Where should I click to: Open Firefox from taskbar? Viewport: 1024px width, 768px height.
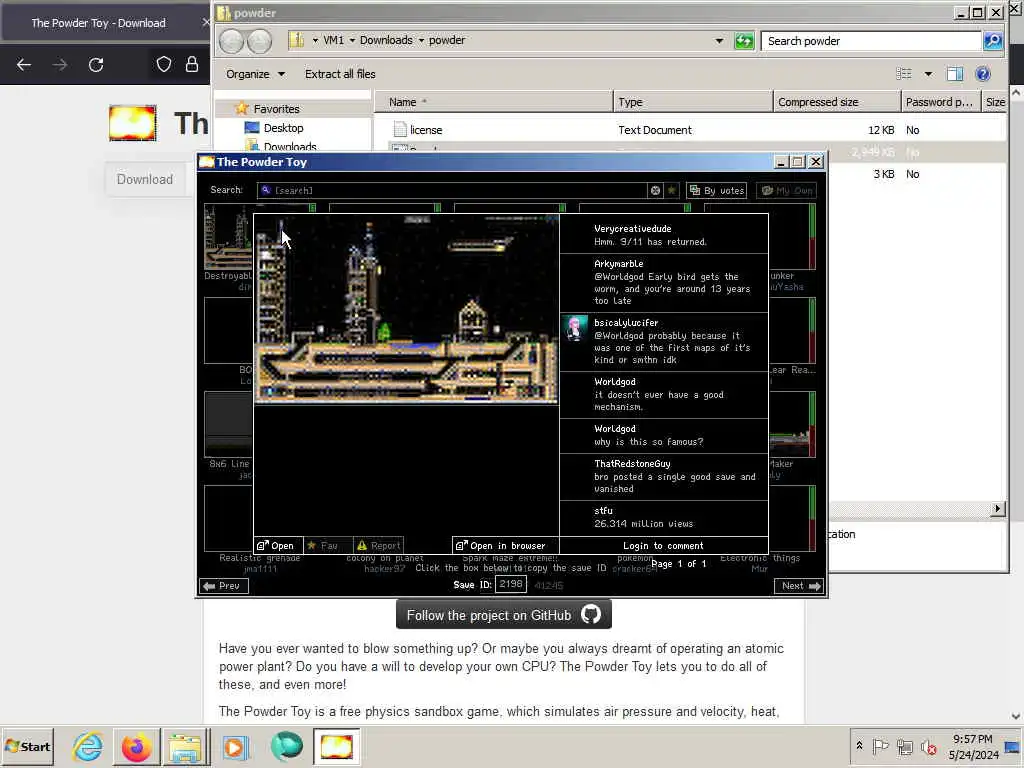click(136, 746)
